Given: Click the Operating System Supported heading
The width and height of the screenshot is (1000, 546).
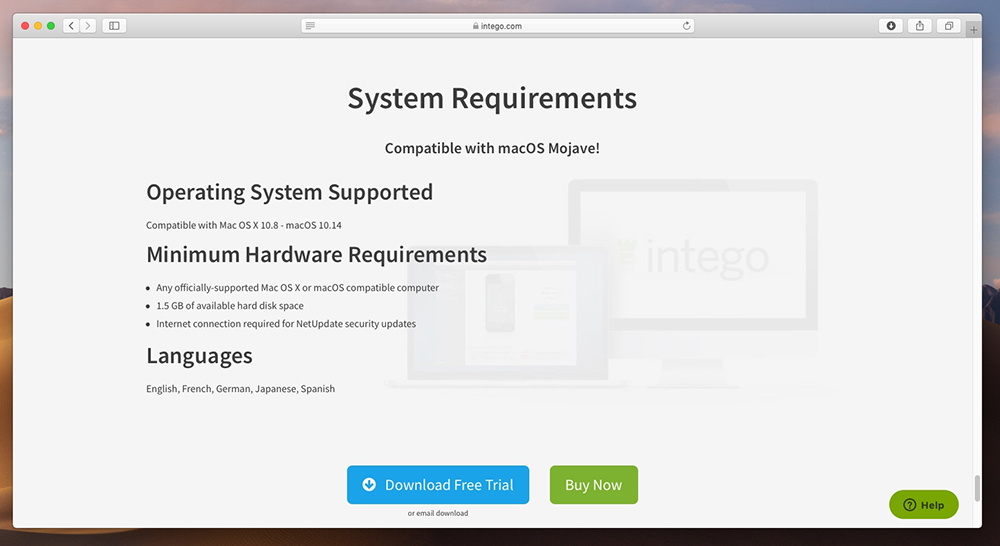Looking at the screenshot, I should [x=290, y=192].
